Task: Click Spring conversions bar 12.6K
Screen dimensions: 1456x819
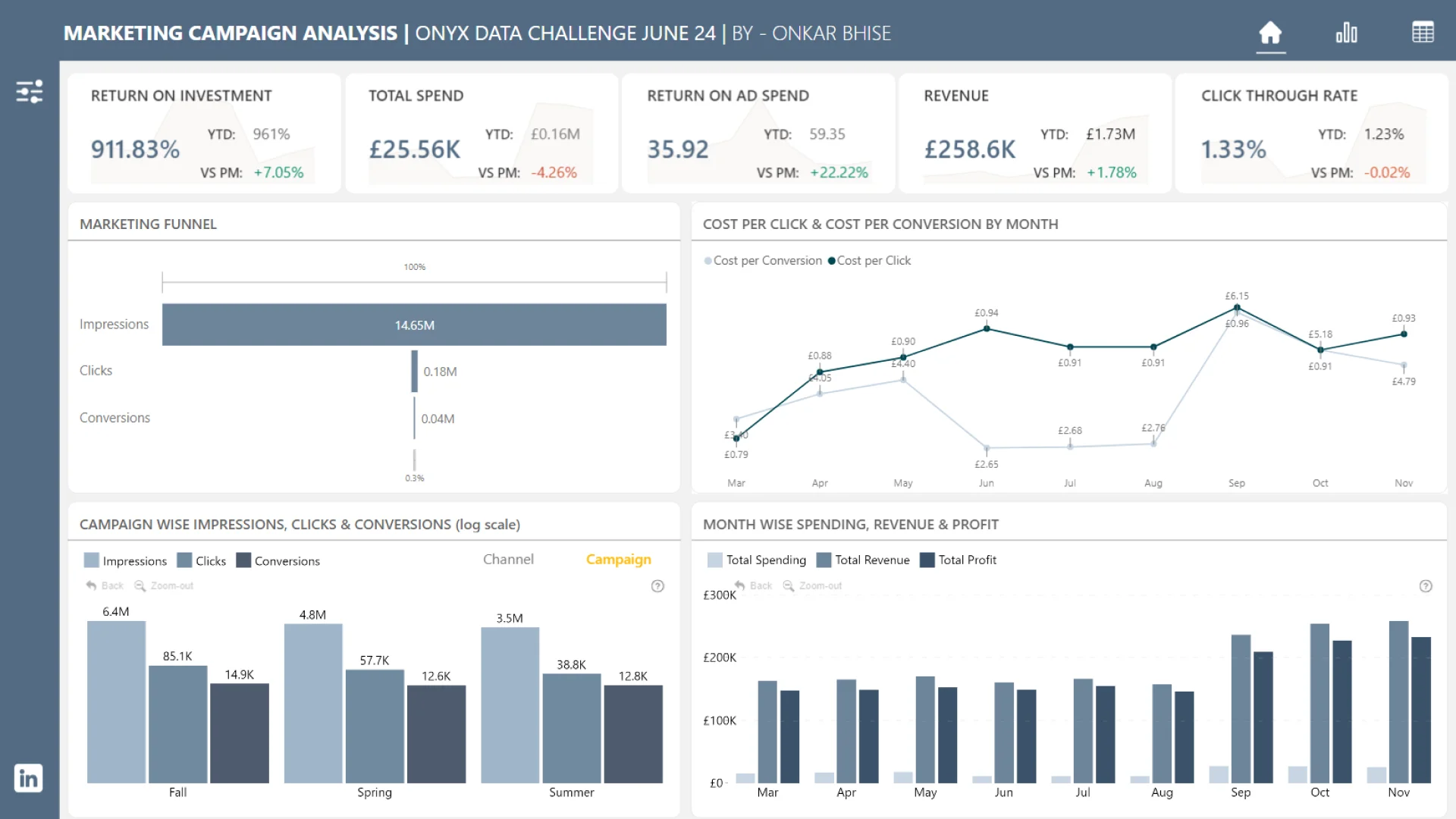Action: (436, 734)
